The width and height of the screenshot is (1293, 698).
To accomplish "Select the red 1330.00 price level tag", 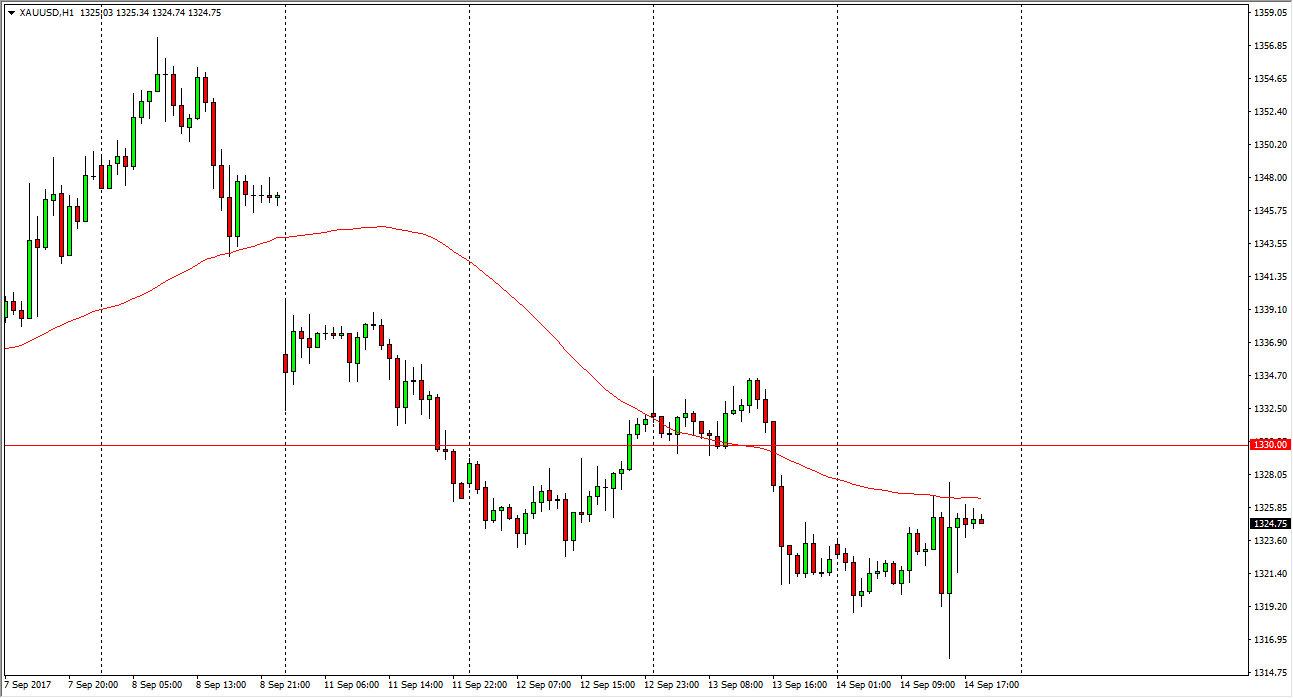I will click(1270, 444).
